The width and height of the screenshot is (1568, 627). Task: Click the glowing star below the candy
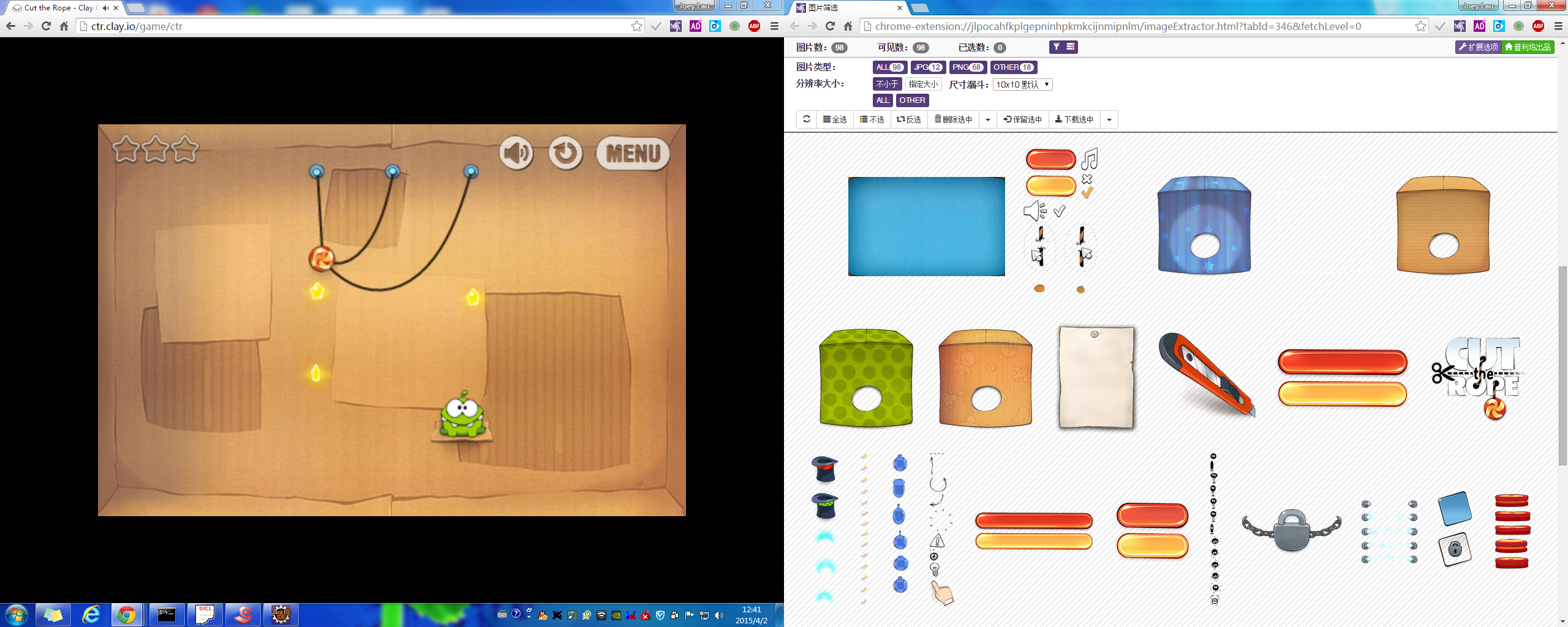click(x=317, y=291)
